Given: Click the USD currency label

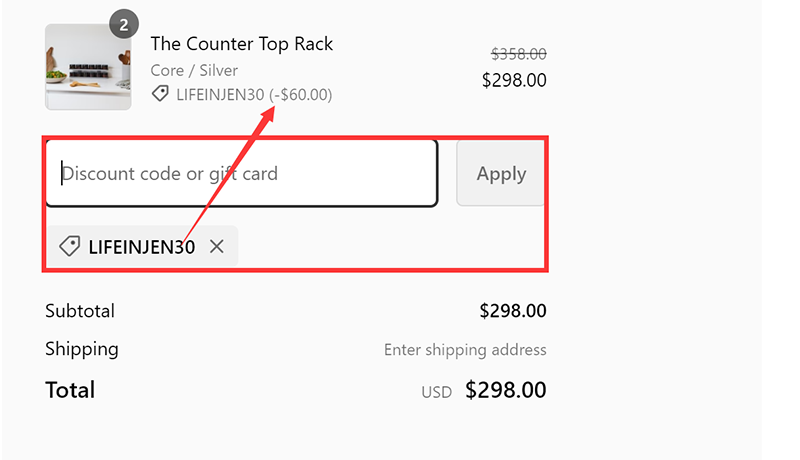Looking at the screenshot, I should pos(436,392).
